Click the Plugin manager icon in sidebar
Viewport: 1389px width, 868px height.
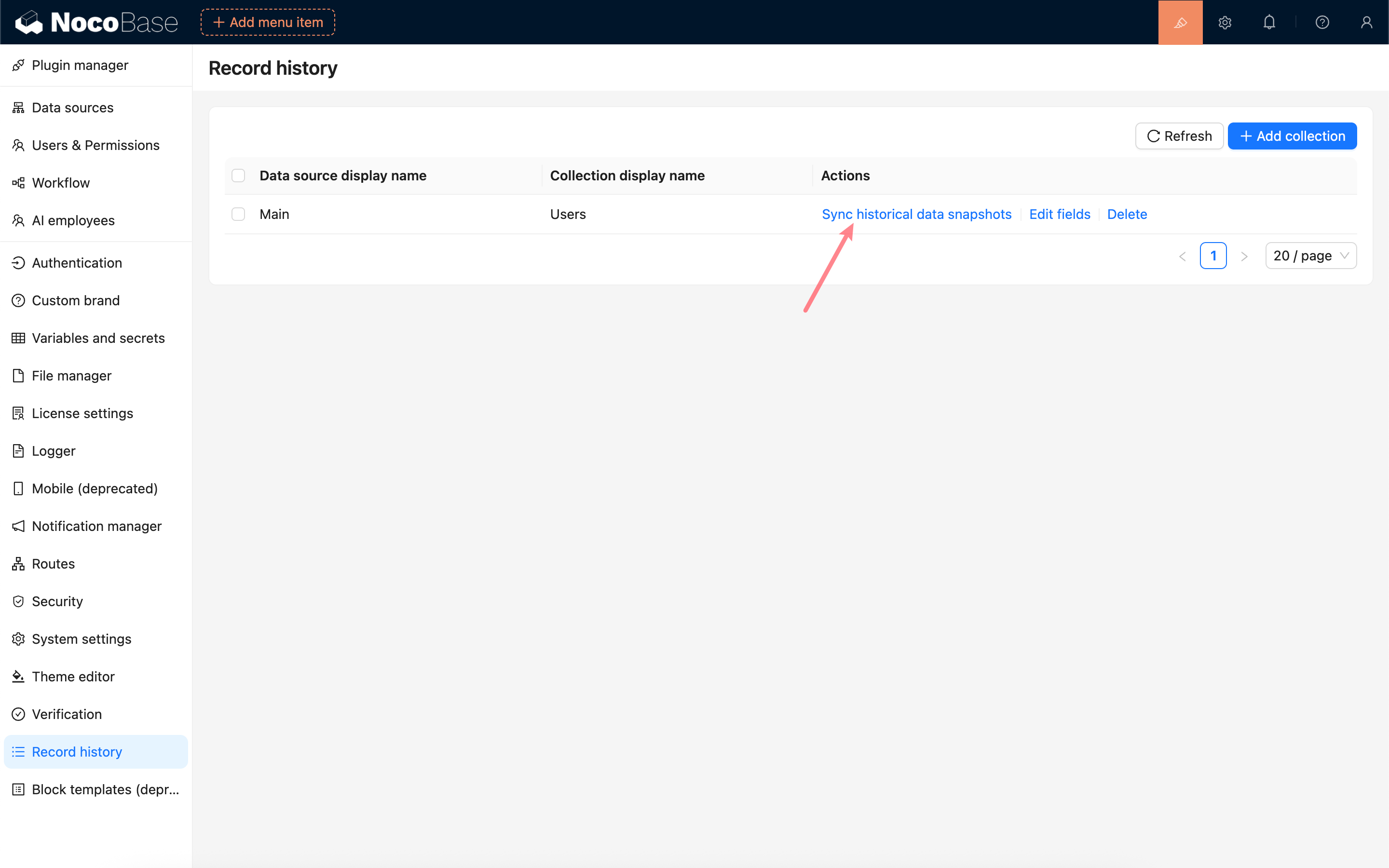(18, 66)
